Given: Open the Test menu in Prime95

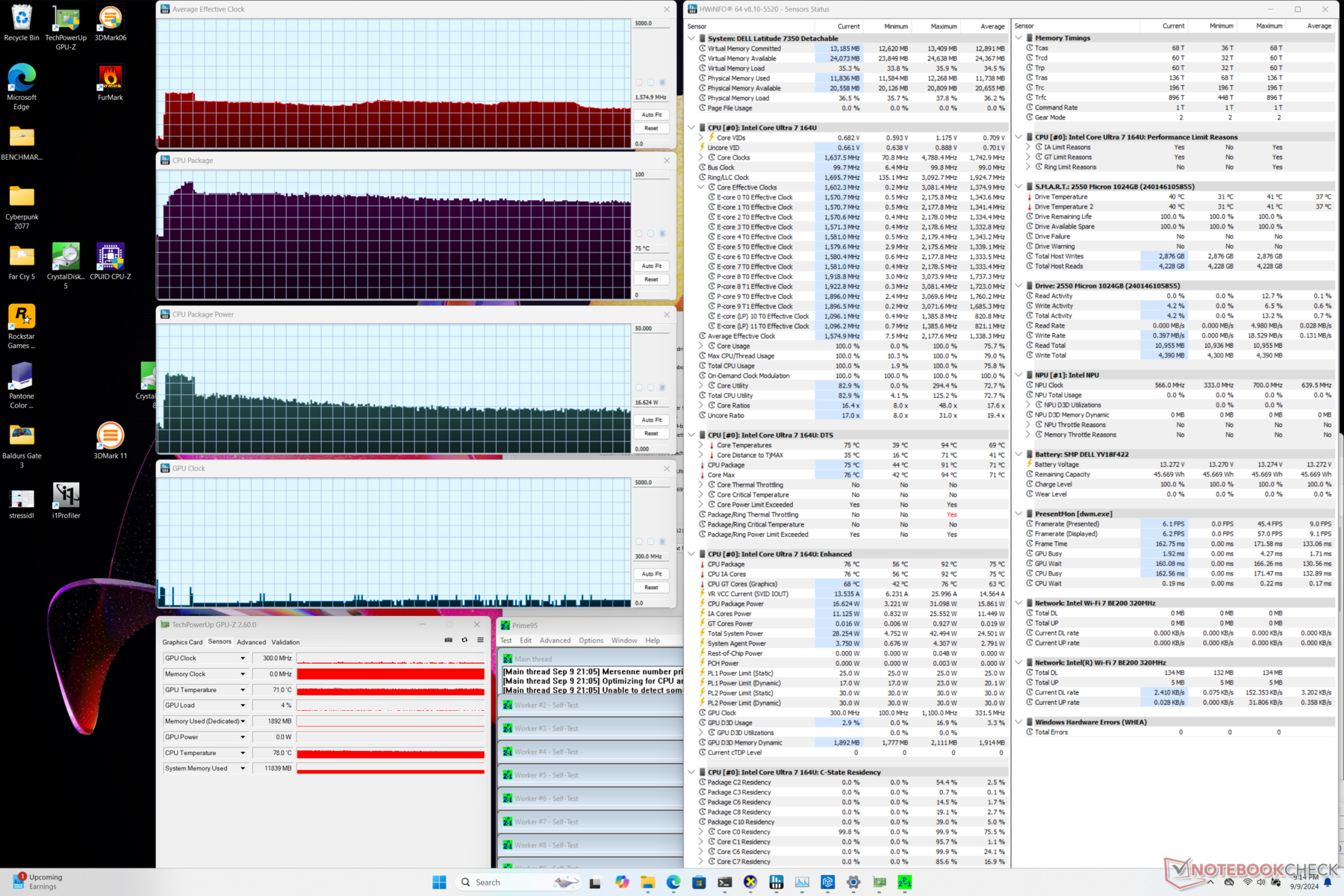Looking at the screenshot, I should [506, 641].
